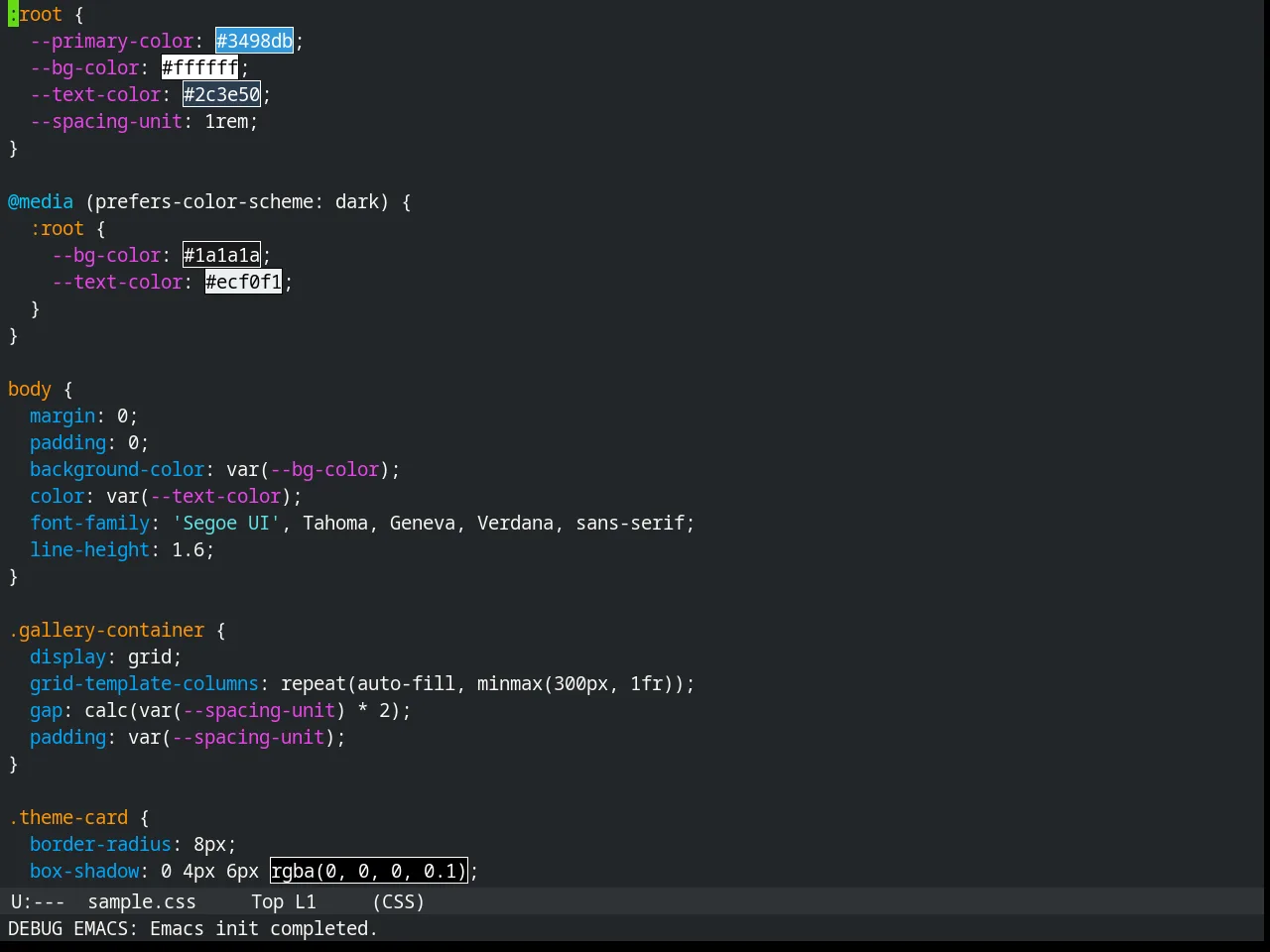The image size is (1270, 952).
Task: Click the U:--- buffer status indicator
Action: (x=38, y=901)
